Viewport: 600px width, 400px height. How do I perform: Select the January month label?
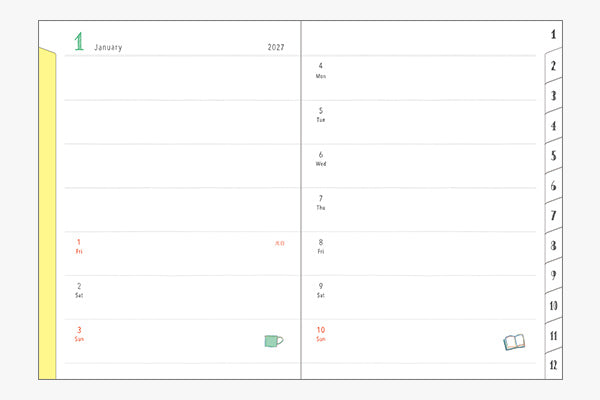coord(108,47)
